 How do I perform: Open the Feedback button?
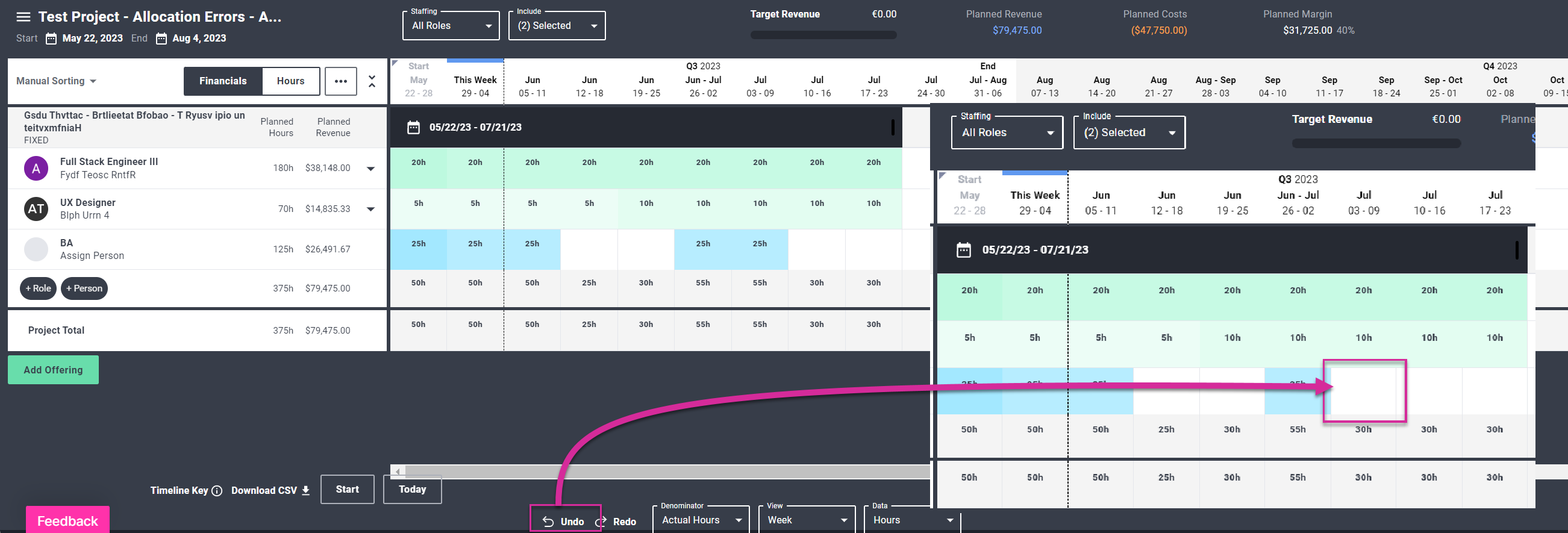tap(67, 521)
